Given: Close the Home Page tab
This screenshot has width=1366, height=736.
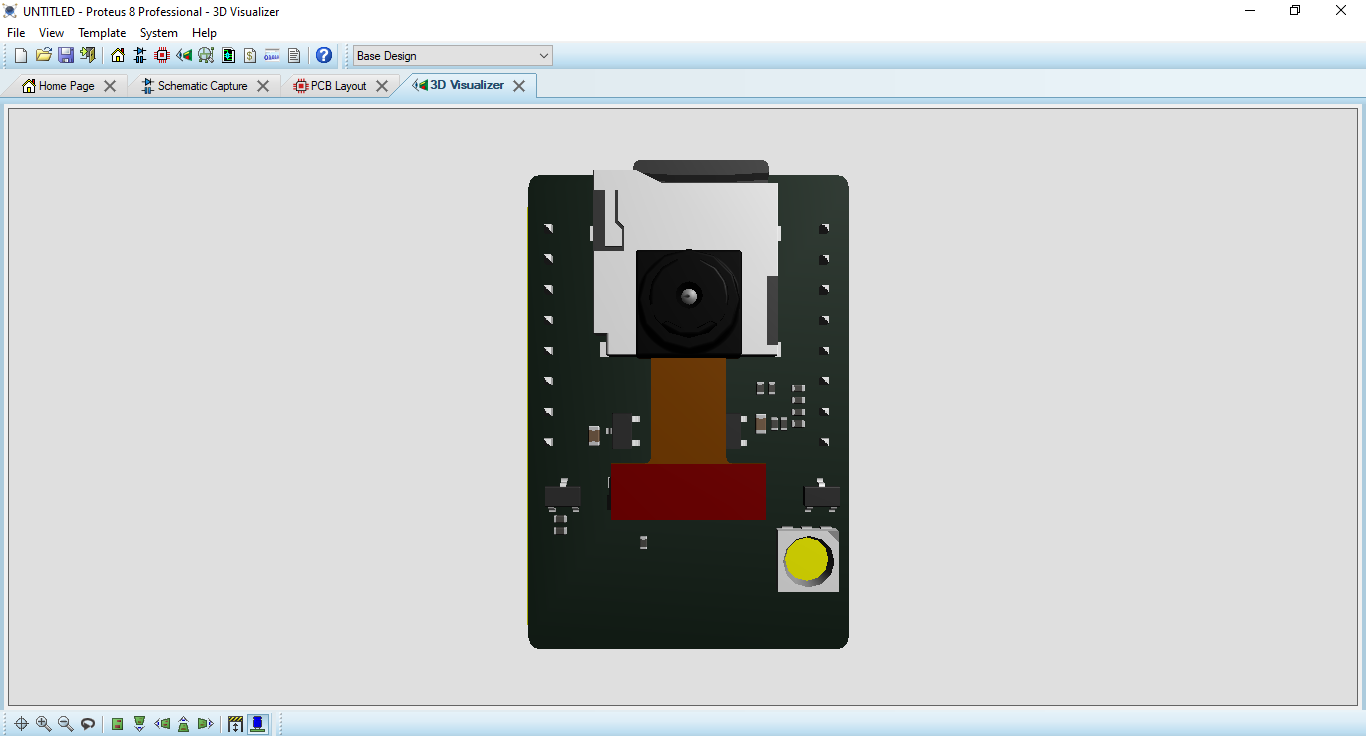Looking at the screenshot, I should 110,86.
